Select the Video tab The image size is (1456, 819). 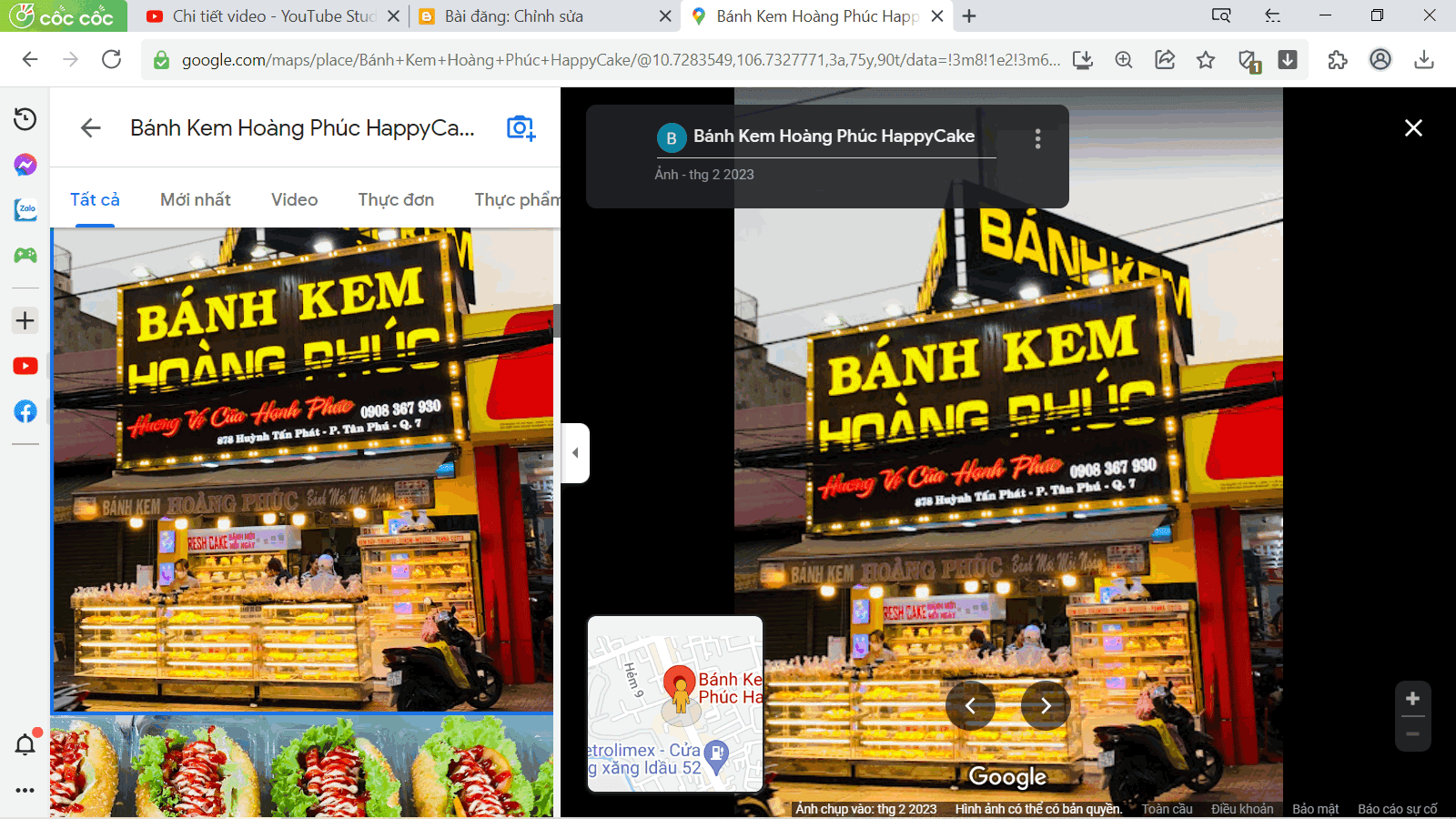295,199
